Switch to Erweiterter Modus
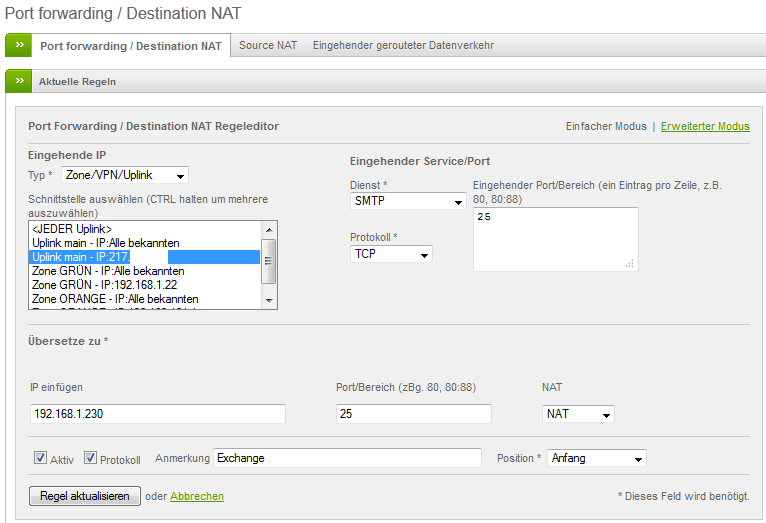Viewport: 766px width, 523px height. (x=705, y=126)
